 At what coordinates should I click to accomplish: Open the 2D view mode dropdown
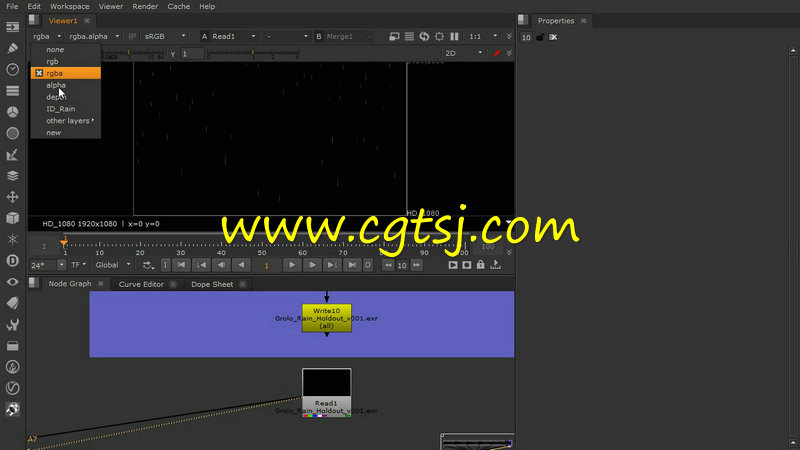(x=463, y=53)
